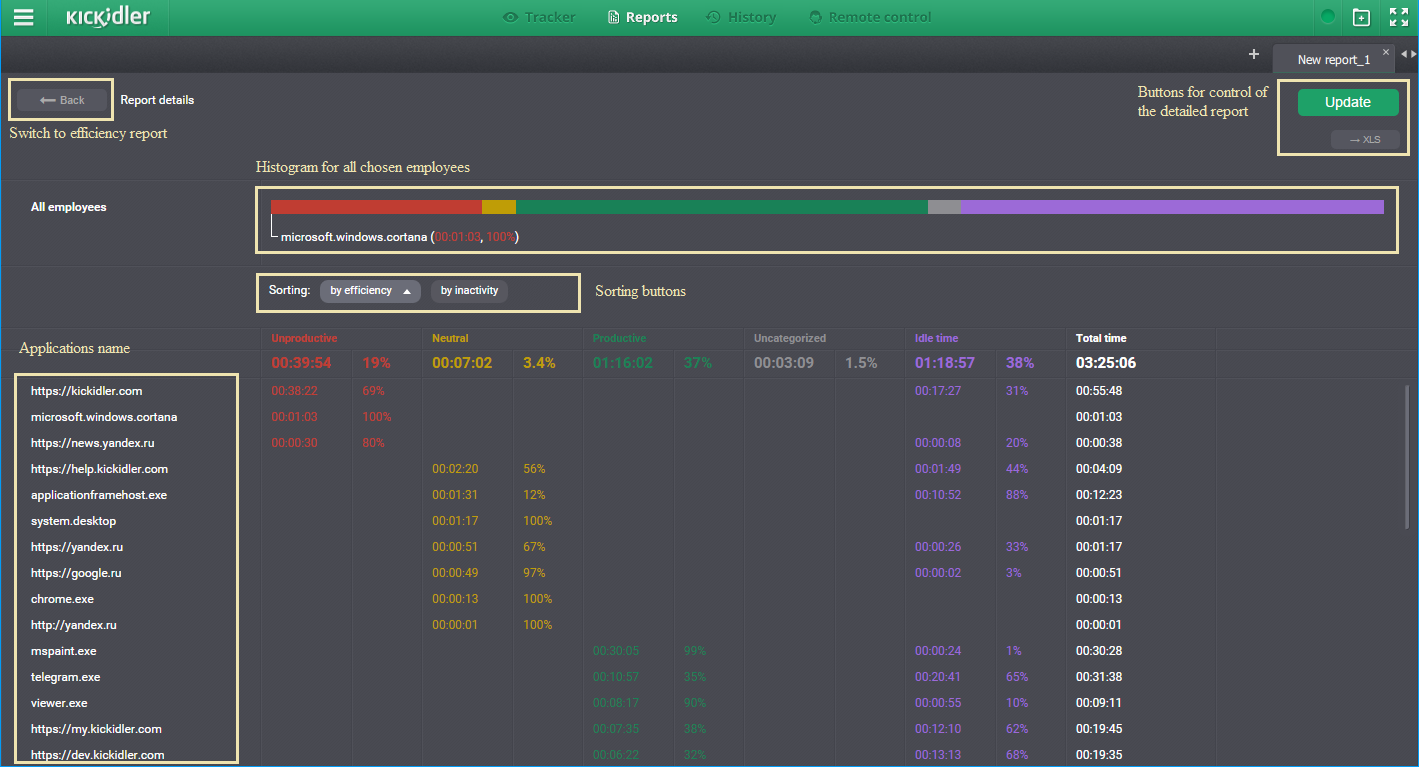
Task: Click the add new window icon
Action: pyautogui.click(x=1361, y=17)
